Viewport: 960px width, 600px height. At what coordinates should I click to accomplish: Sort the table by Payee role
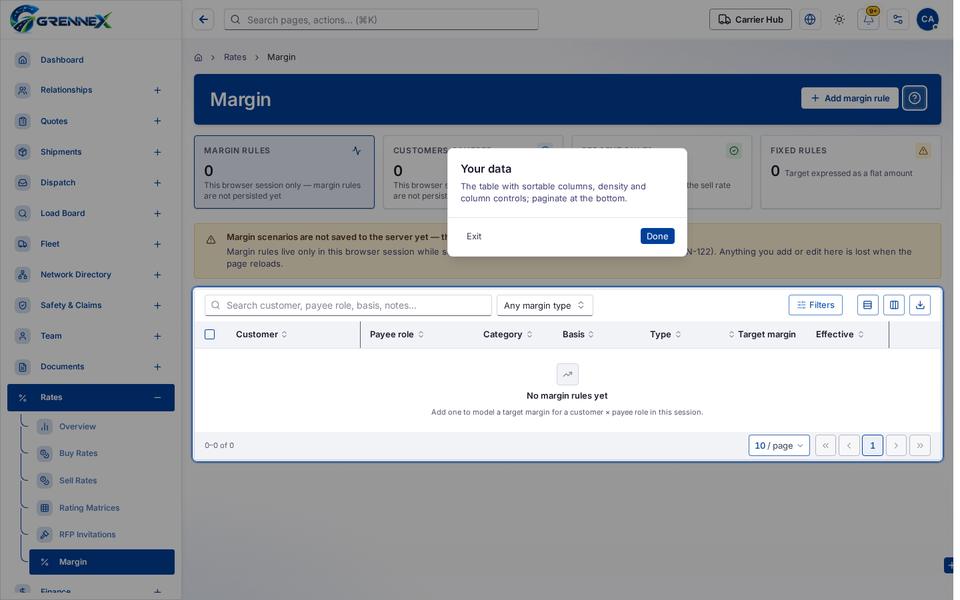click(x=397, y=334)
